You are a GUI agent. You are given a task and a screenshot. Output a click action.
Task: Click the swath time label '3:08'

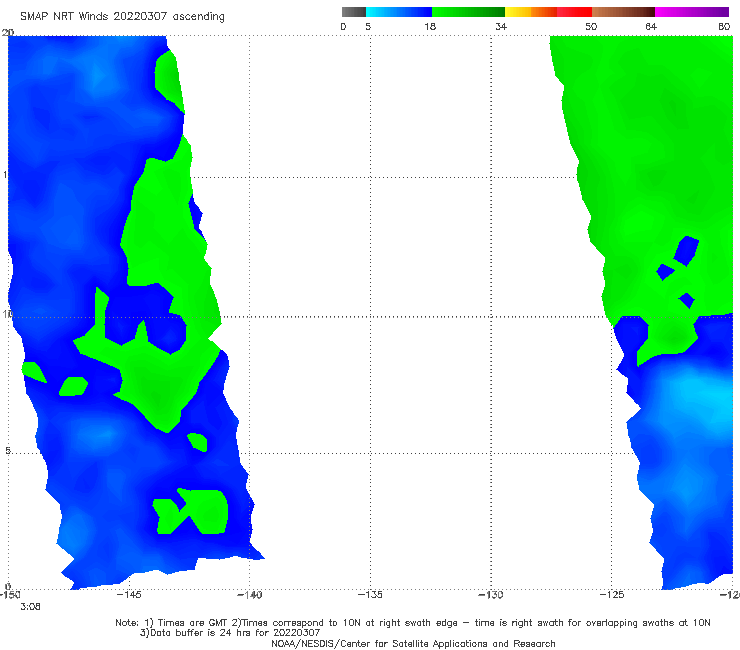tap(30, 607)
